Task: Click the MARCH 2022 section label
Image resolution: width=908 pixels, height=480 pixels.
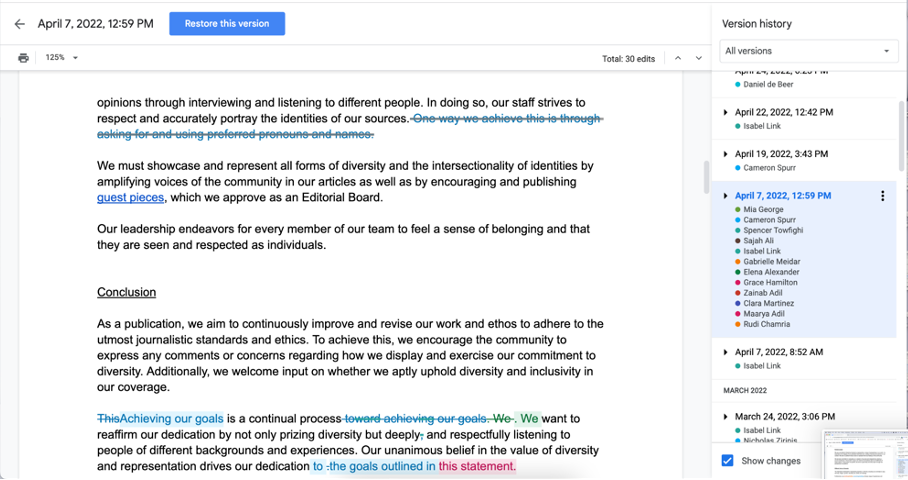Action: point(745,391)
